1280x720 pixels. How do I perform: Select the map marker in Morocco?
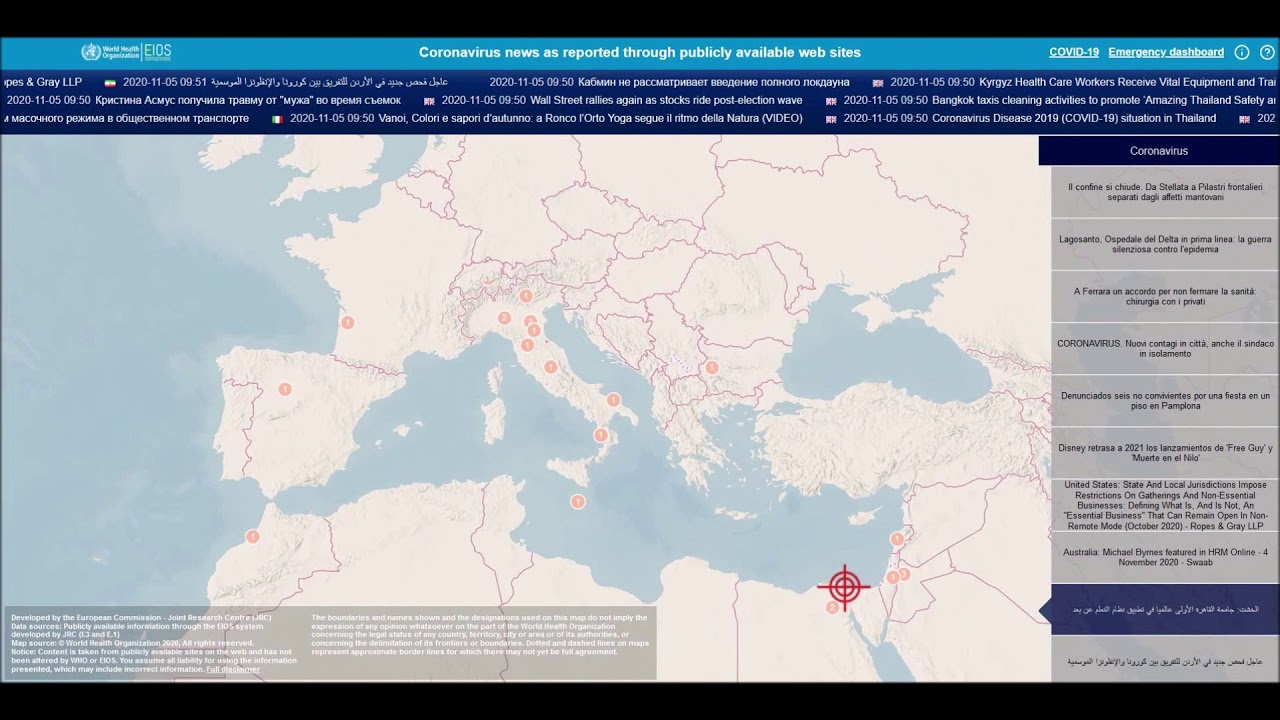pos(253,537)
